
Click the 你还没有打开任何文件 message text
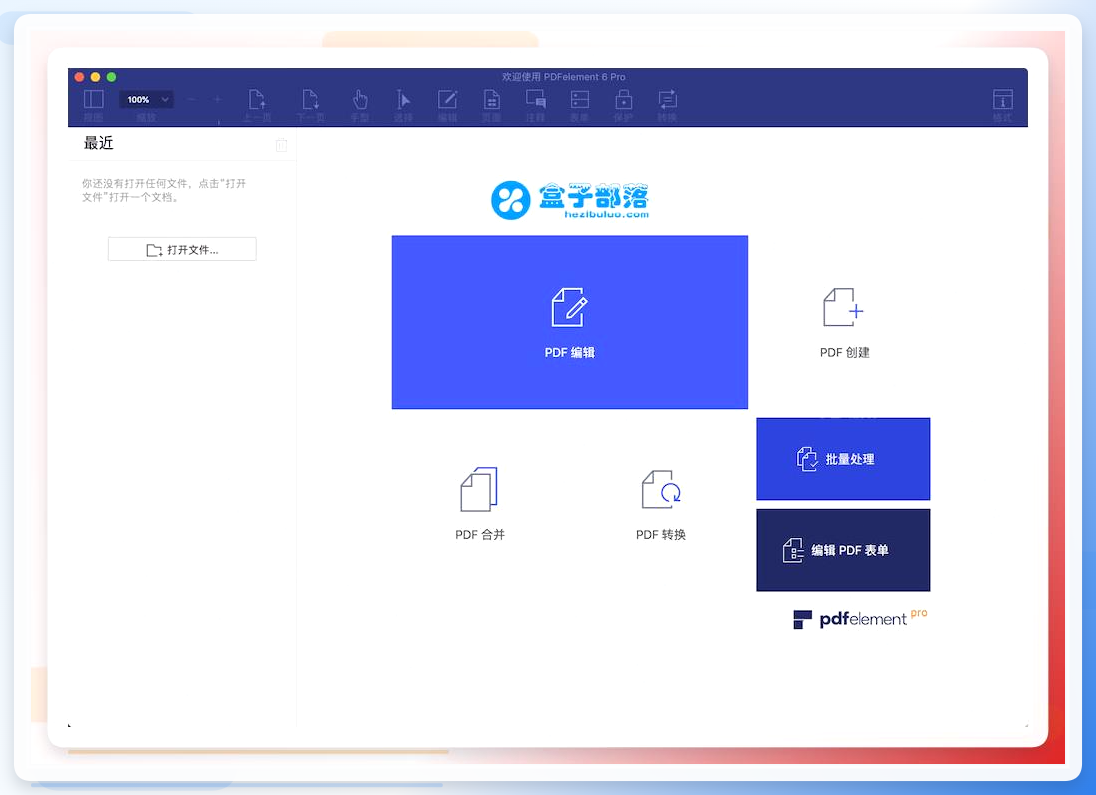tap(164, 190)
